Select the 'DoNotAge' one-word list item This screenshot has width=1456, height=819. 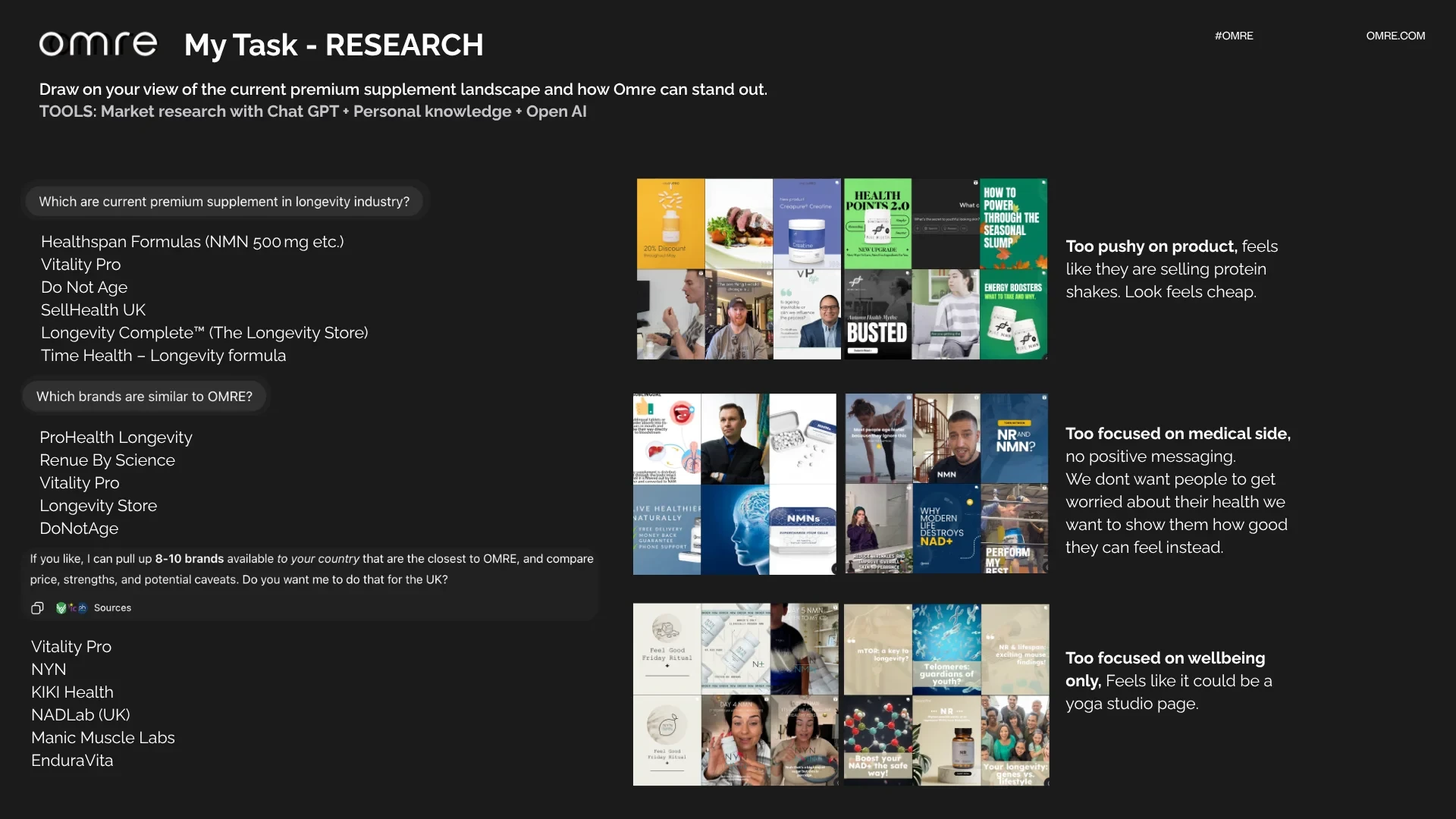point(79,529)
